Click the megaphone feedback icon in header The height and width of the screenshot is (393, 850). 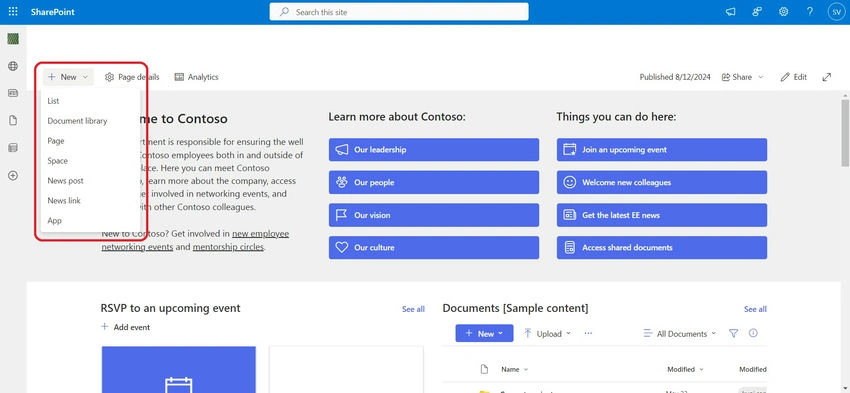coord(731,12)
